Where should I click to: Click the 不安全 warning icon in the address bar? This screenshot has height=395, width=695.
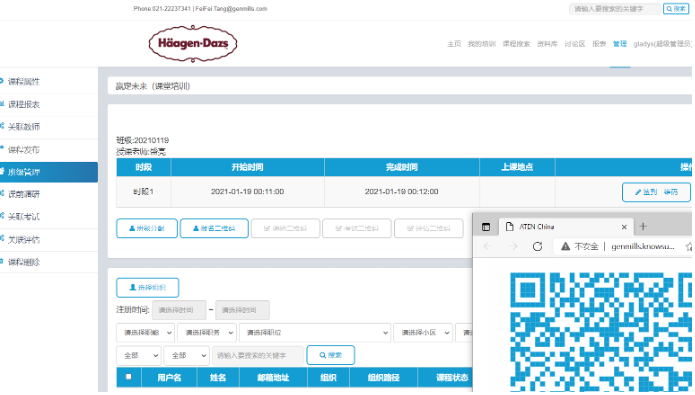(566, 246)
